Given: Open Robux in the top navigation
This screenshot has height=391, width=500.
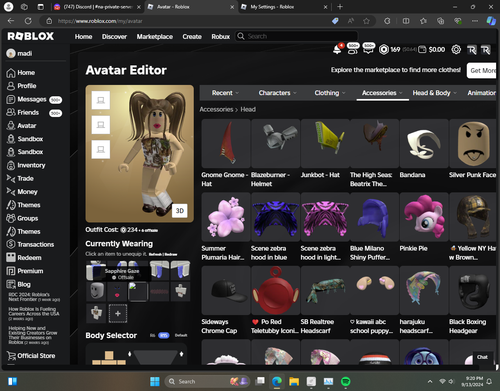Looking at the screenshot, I should [x=221, y=36].
